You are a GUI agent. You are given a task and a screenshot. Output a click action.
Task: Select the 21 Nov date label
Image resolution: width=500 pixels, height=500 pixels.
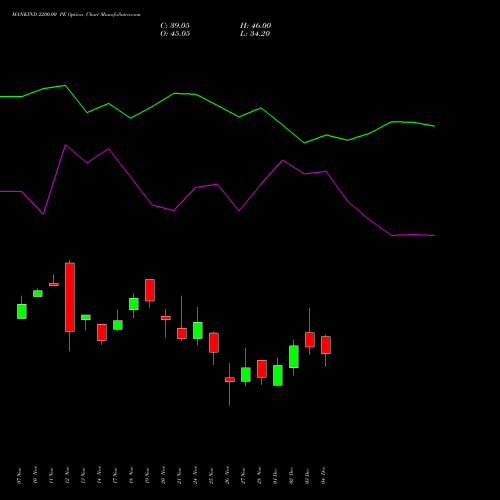[179, 476]
